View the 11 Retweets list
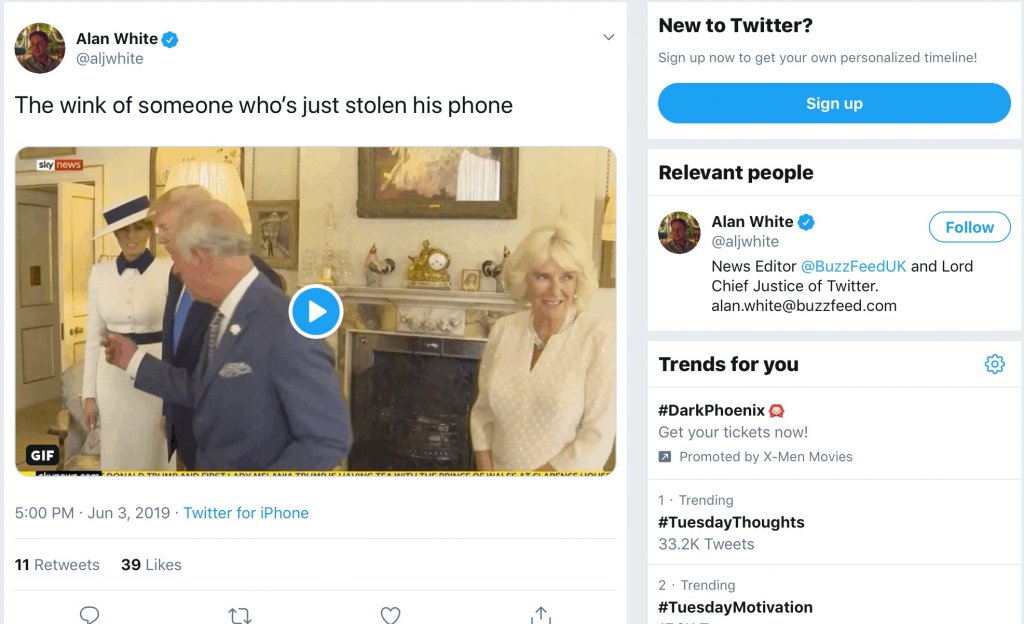Screen dimensions: 1024x624 (x=57, y=565)
